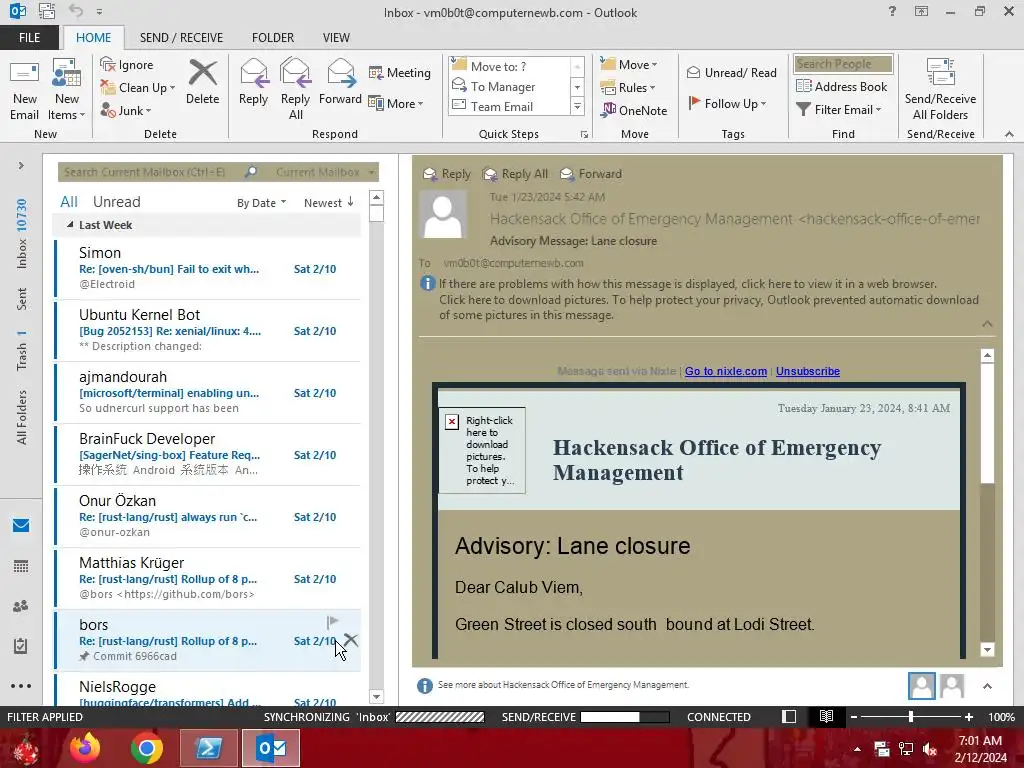Filter the list to Unread messages
Image resolution: width=1024 pixels, height=768 pixels.
point(116,202)
